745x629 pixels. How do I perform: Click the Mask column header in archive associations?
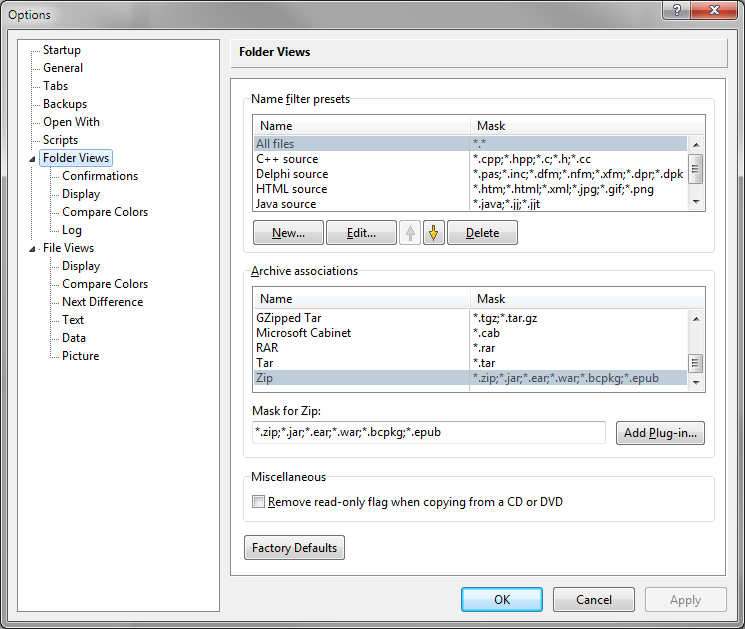587,299
